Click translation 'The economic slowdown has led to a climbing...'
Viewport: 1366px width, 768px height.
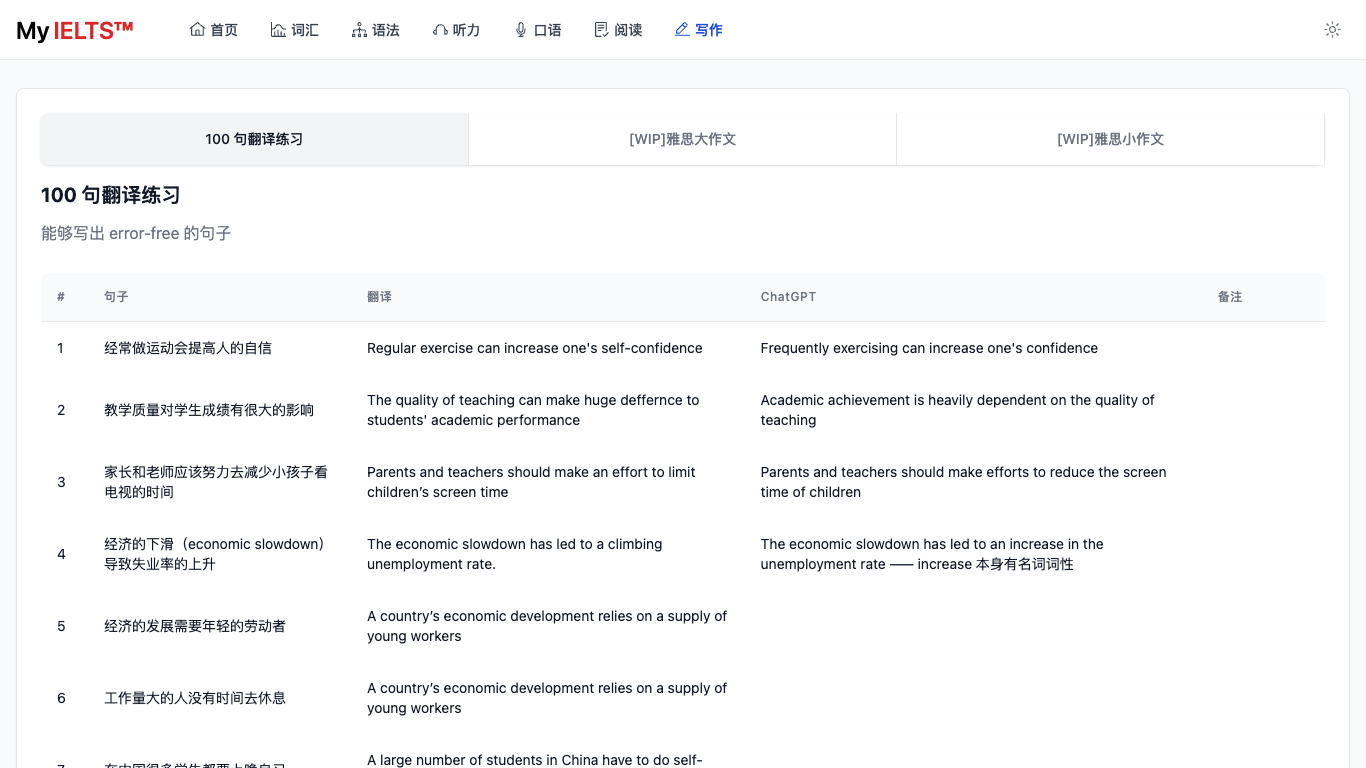515,554
